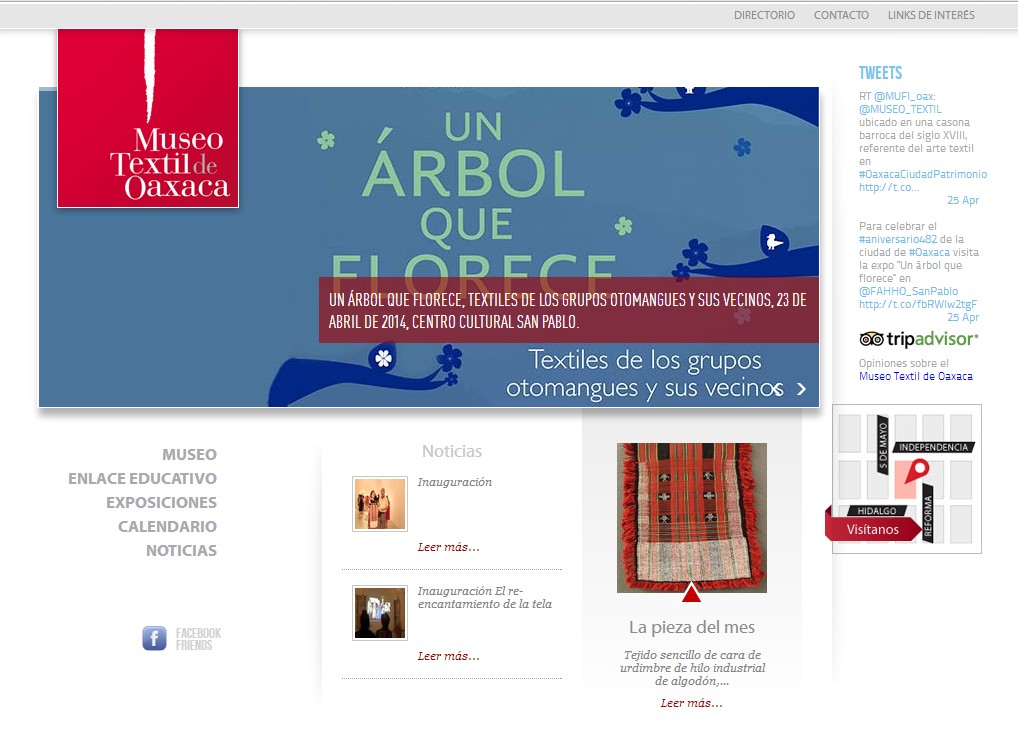Image resolution: width=1018 pixels, height=736 pixels.
Task: Open Links de Interés in top bar
Action: 931,15
